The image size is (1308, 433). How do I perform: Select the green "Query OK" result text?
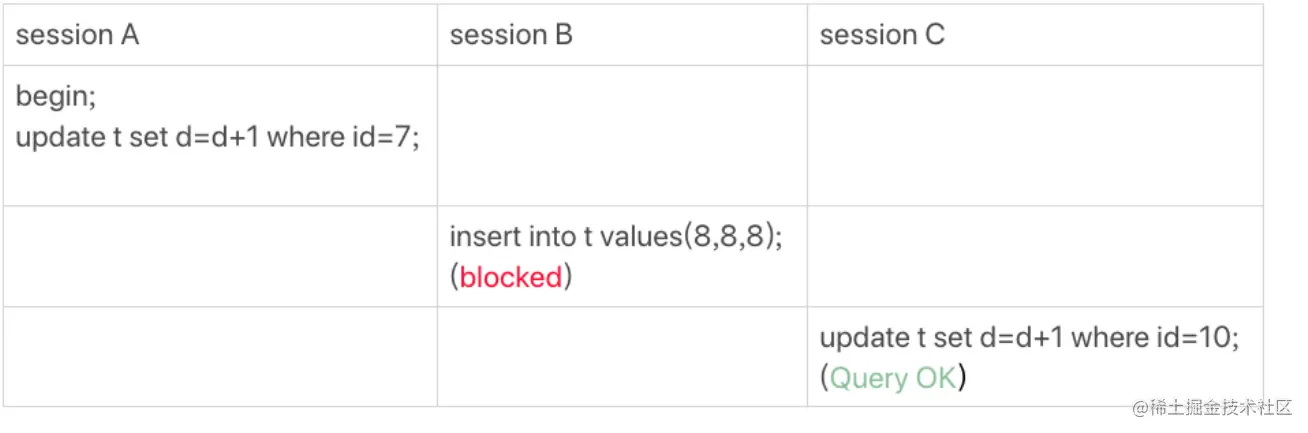tap(892, 378)
